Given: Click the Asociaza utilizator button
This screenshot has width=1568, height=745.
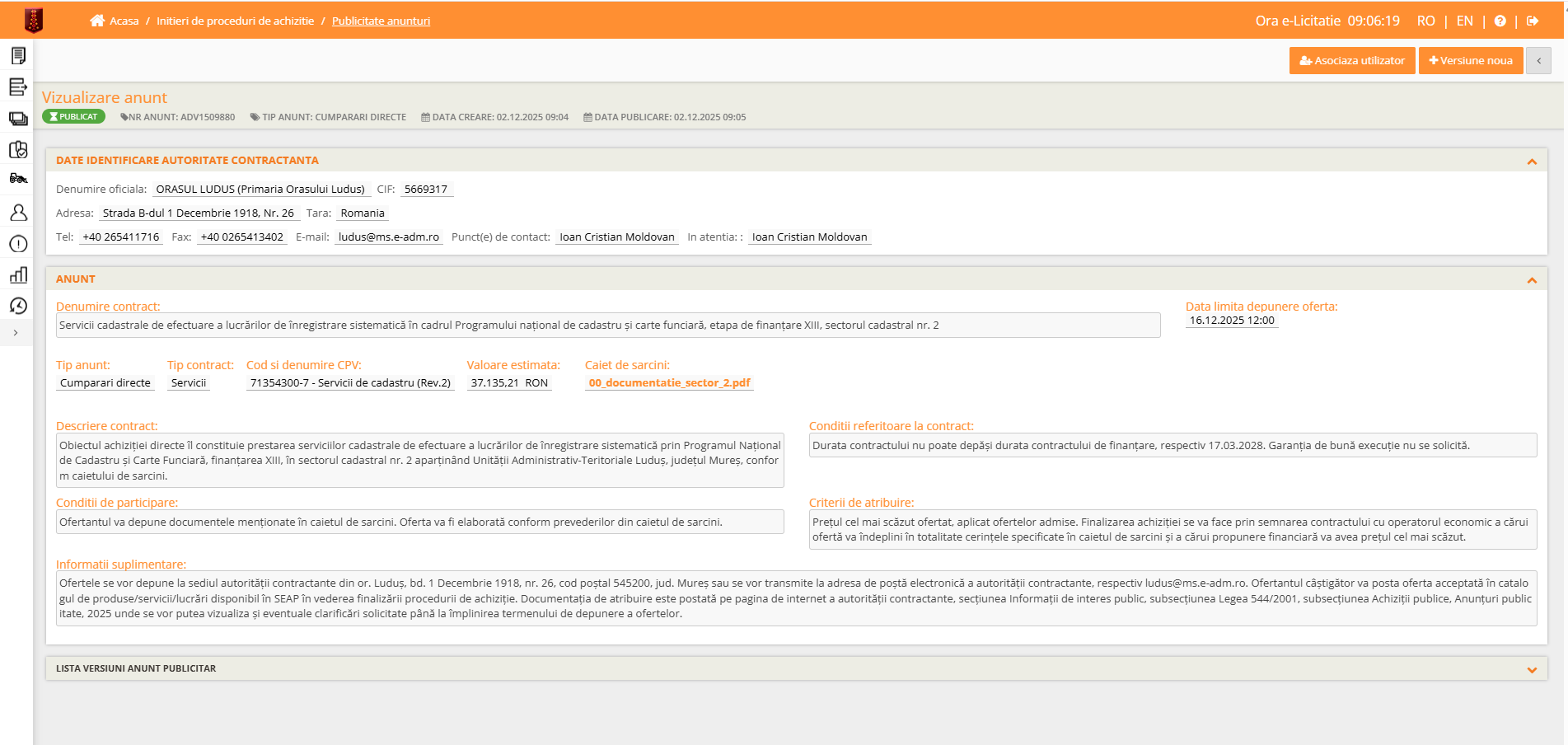Looking at the screenshot, I should coord(1351,60).
